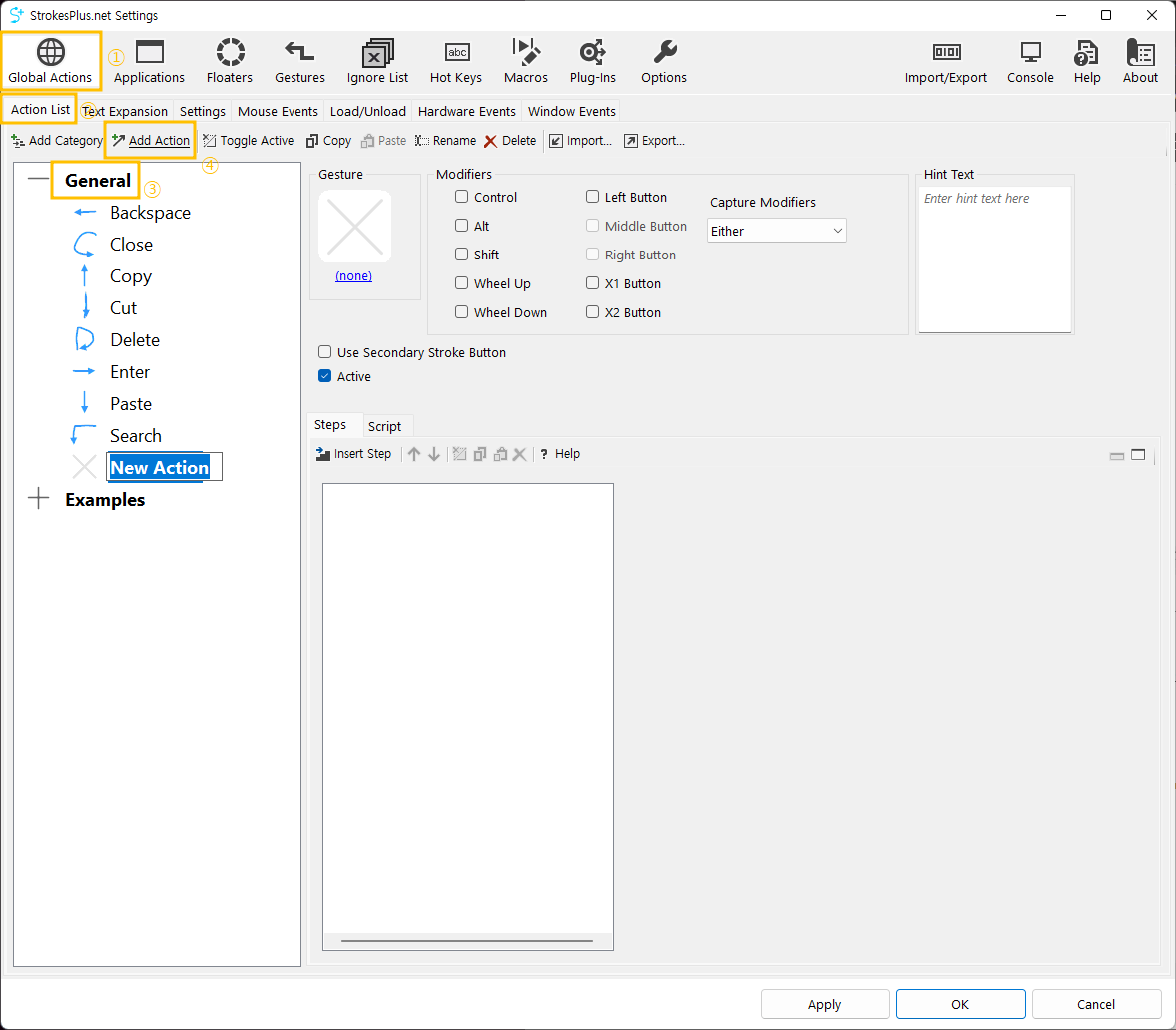Check the Wheel Up modifier
The image size is (1176, 1030).
462,283
